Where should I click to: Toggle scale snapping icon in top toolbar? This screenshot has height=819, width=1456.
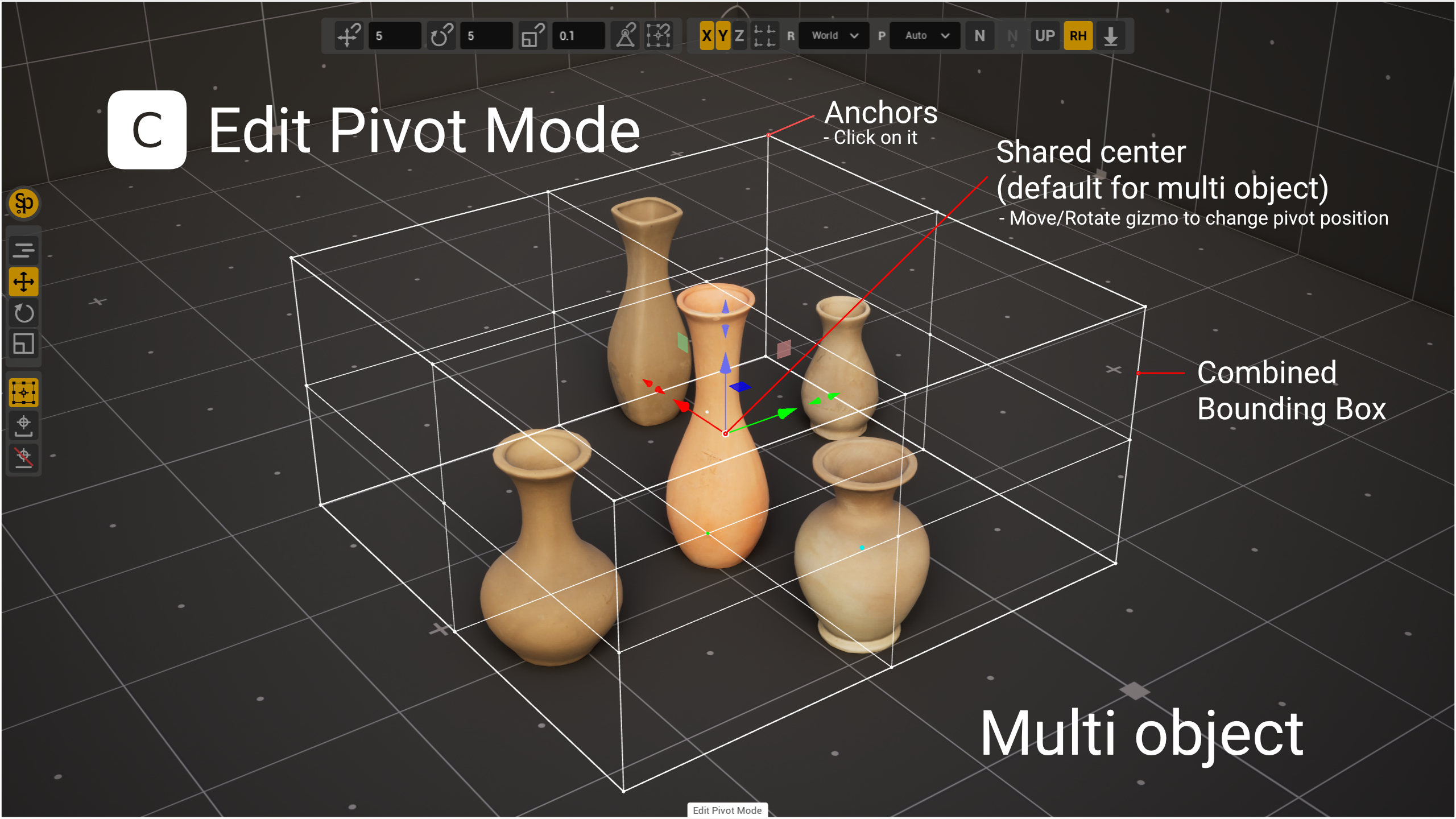click(533, 36)
